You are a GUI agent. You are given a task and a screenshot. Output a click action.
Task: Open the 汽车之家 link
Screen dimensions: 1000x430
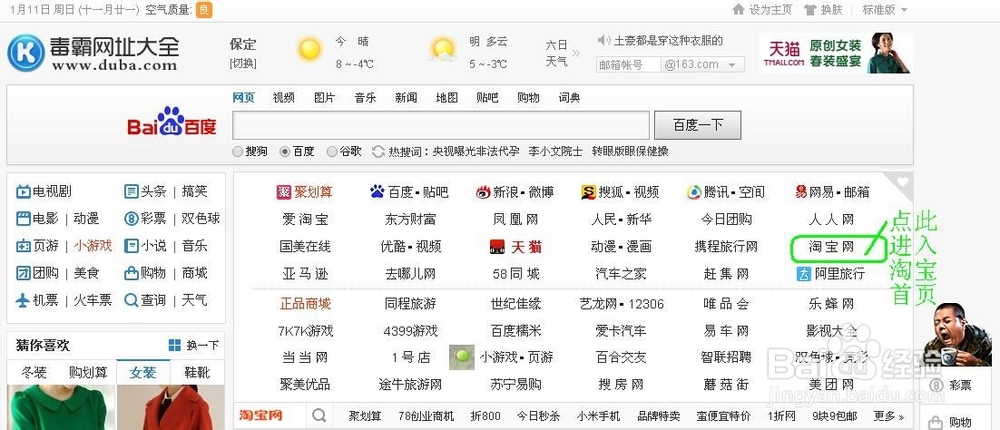(621, 274)
